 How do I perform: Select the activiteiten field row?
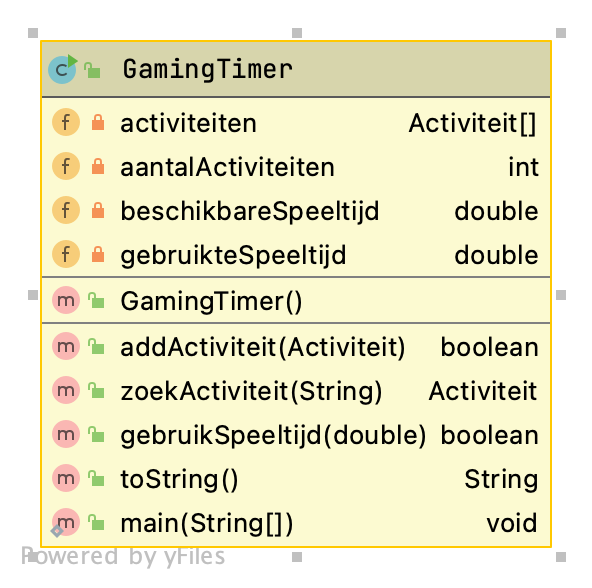[x=296, y=123]
